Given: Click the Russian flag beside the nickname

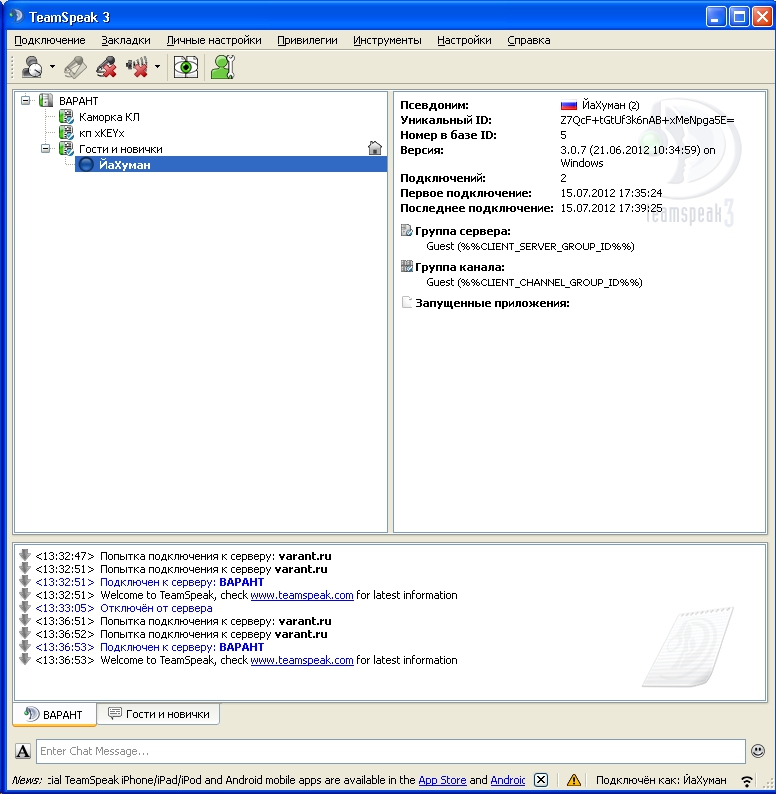Looking at the screenshot, I should [x=569, y=105].
